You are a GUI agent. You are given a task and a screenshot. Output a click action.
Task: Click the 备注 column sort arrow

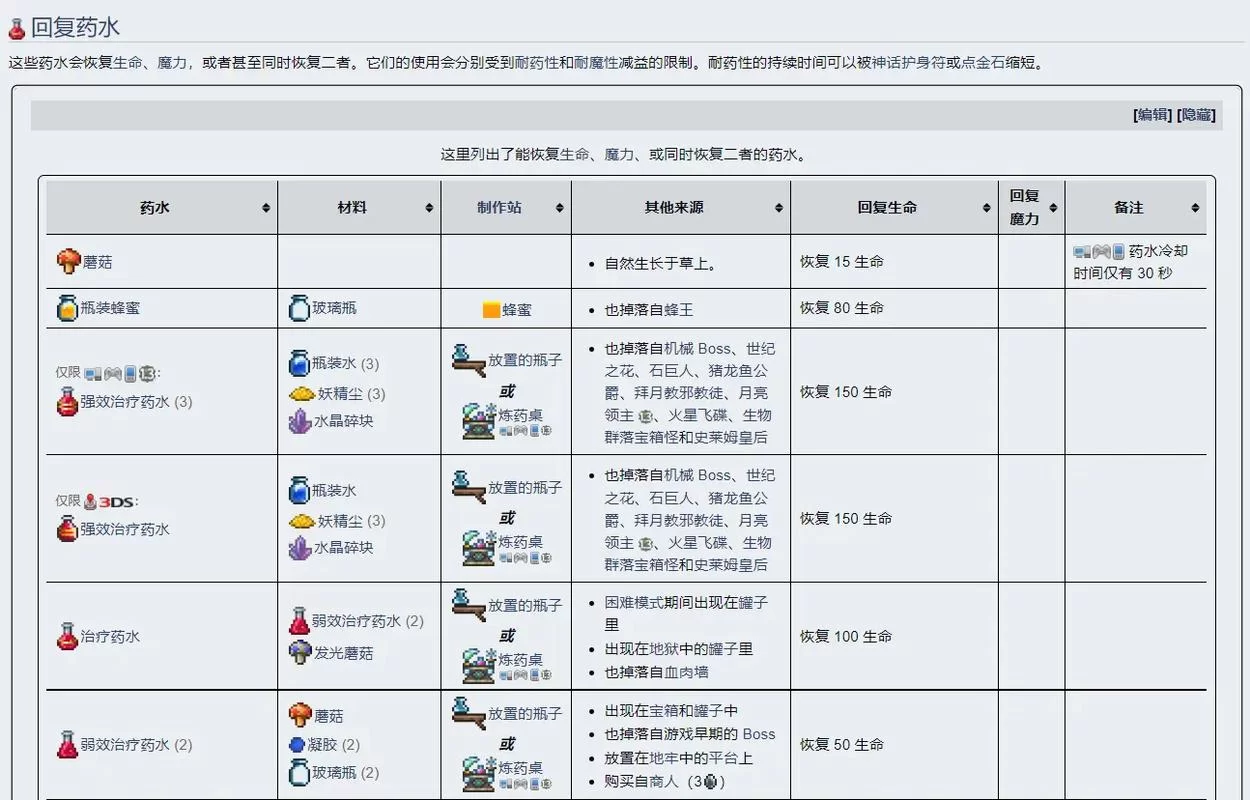pyautogui.click(x=1194, y=207)
